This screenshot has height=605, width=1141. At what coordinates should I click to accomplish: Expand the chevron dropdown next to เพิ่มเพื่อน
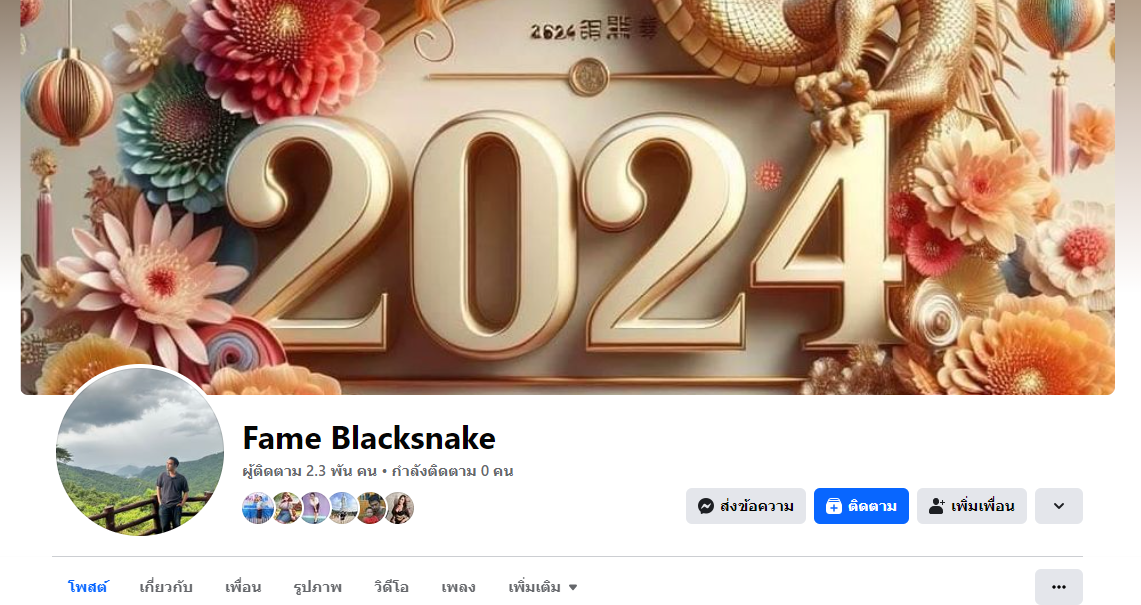1059,506
